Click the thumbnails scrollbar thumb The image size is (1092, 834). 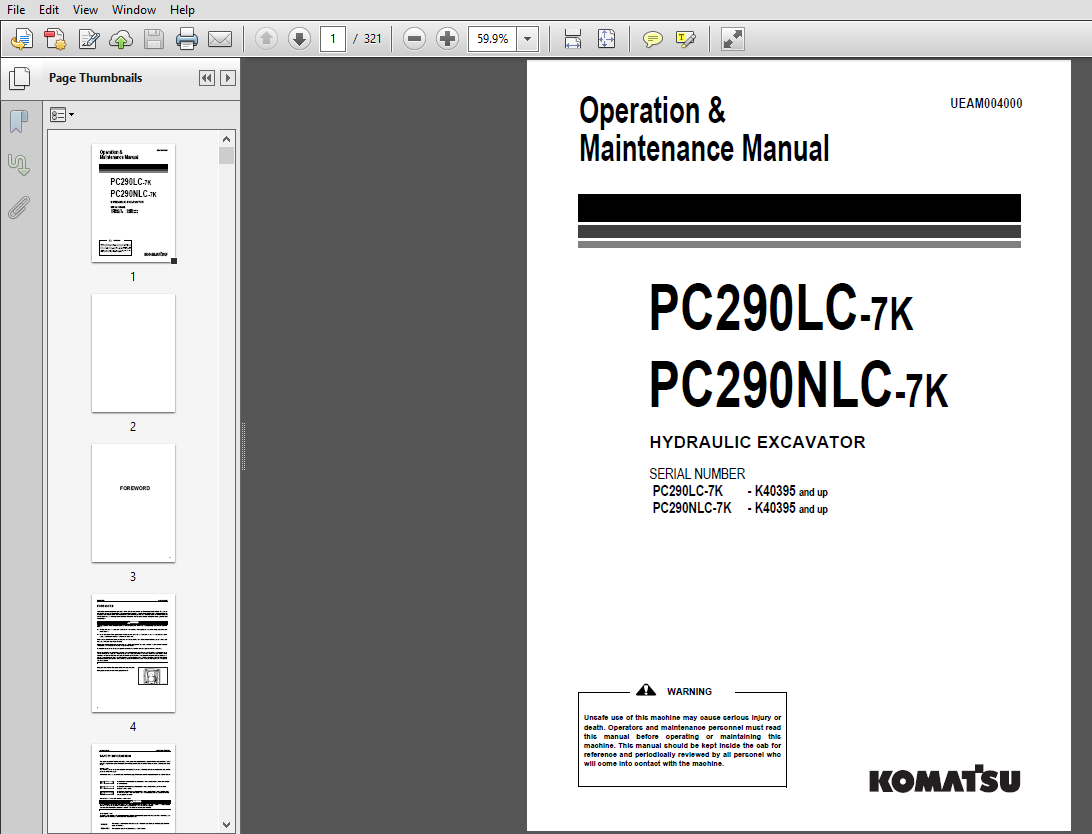(x=226, y=155)
